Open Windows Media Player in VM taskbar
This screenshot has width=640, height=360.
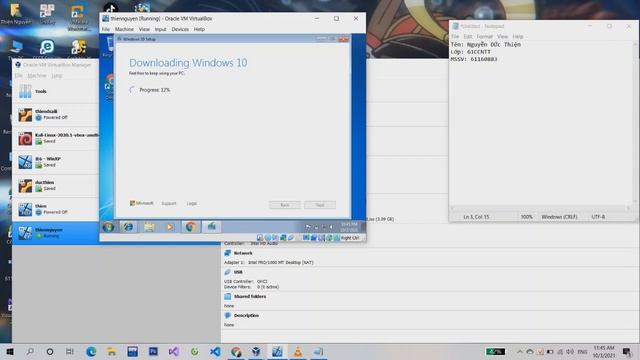(169, 227)
